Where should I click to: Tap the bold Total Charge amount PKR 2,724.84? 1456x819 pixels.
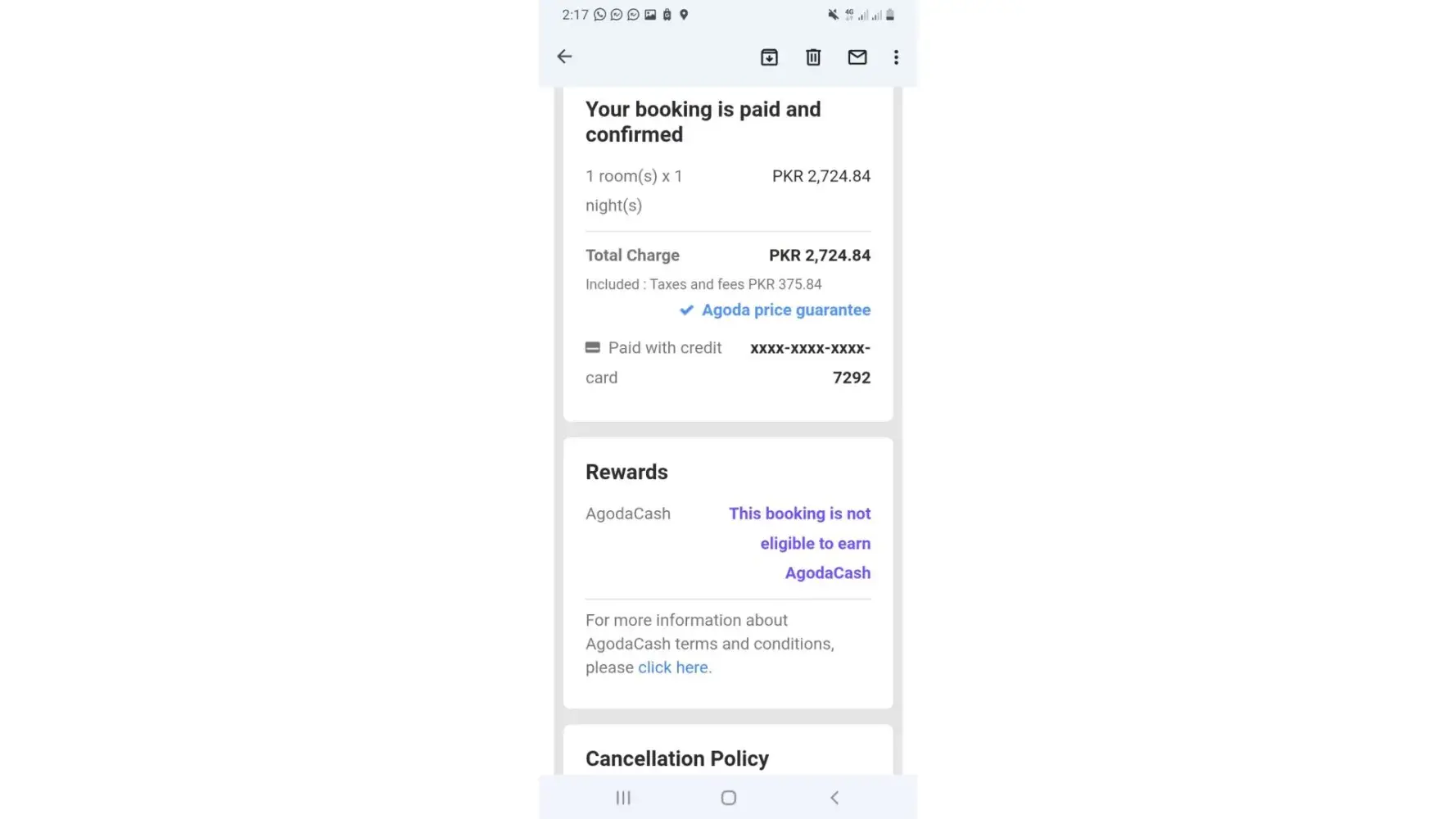819,256
